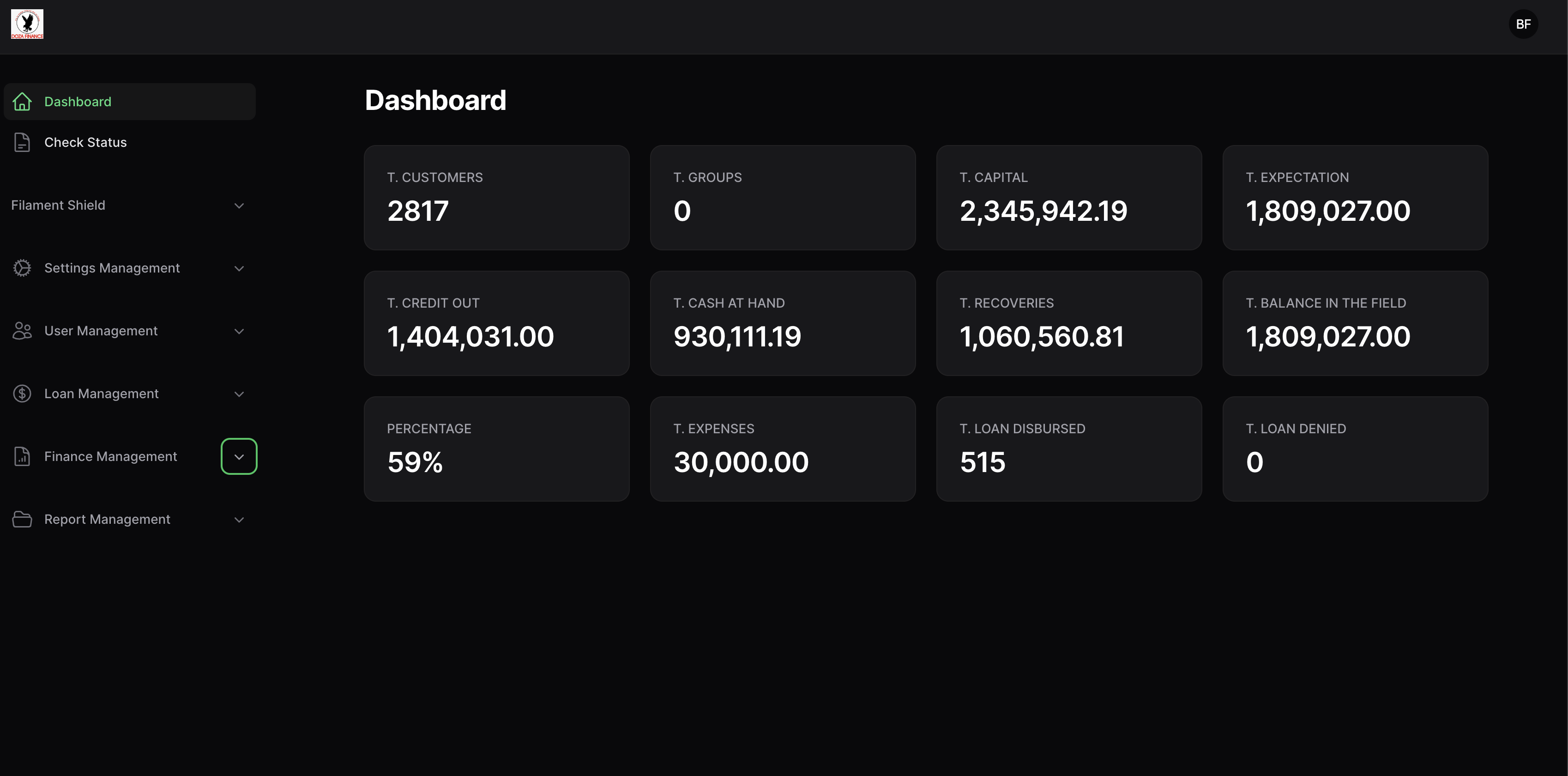Open the Check Status page
Viewport: 1568px width, 776px height.
click(85, 143)
